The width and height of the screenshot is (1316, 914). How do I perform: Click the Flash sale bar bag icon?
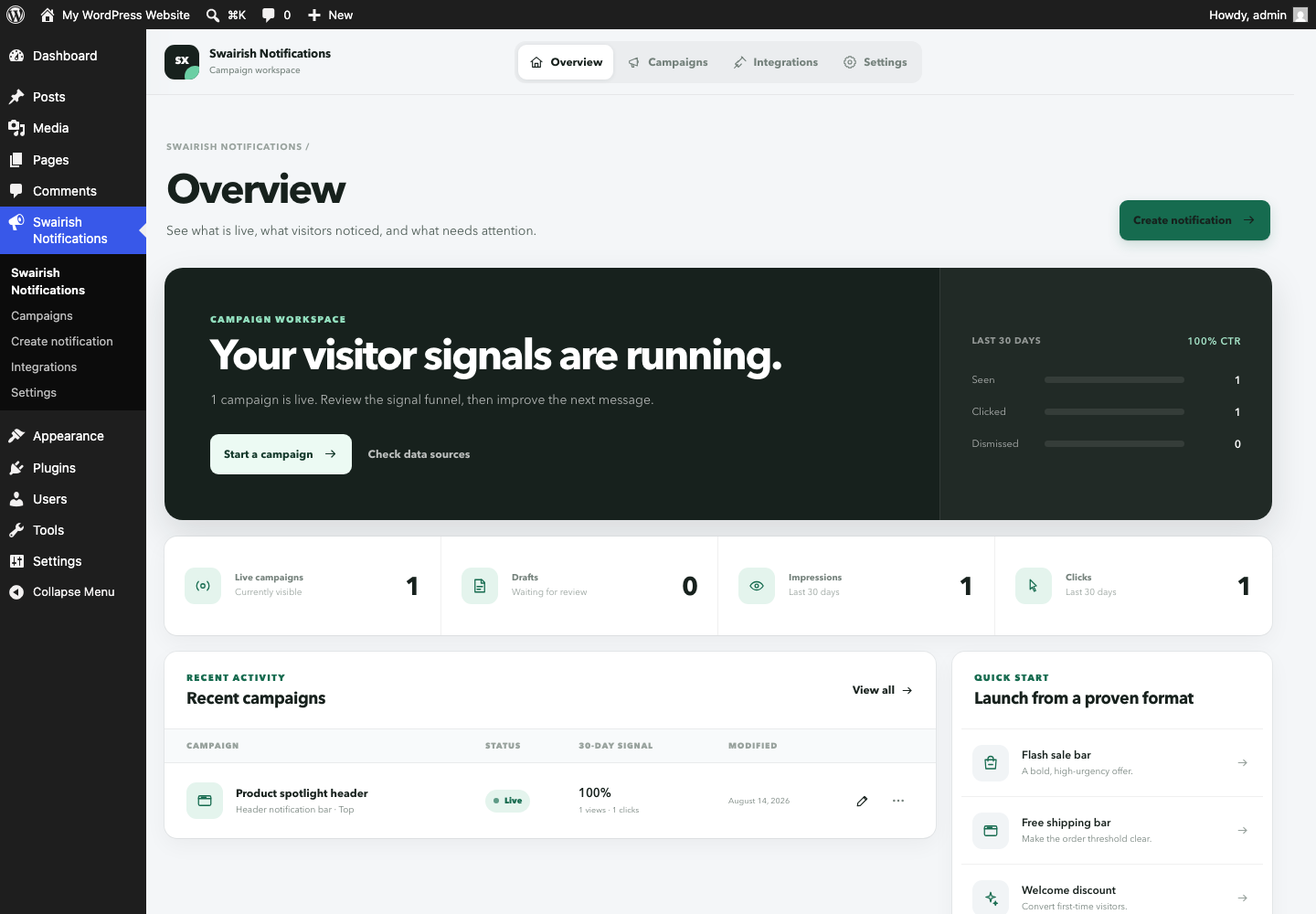pos(991,763)
